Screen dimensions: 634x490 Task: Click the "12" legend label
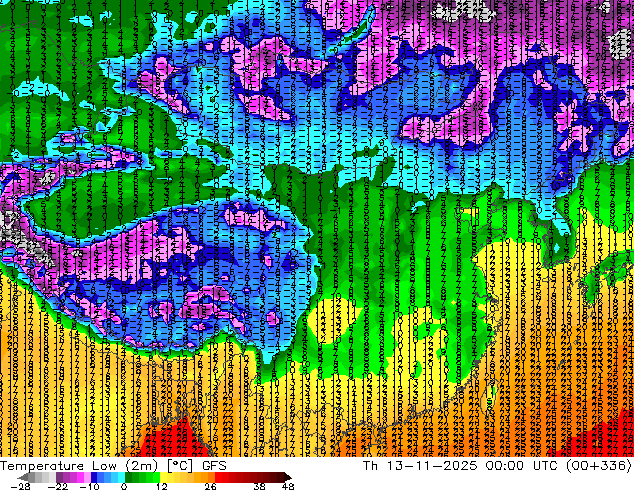coord(162,486)
